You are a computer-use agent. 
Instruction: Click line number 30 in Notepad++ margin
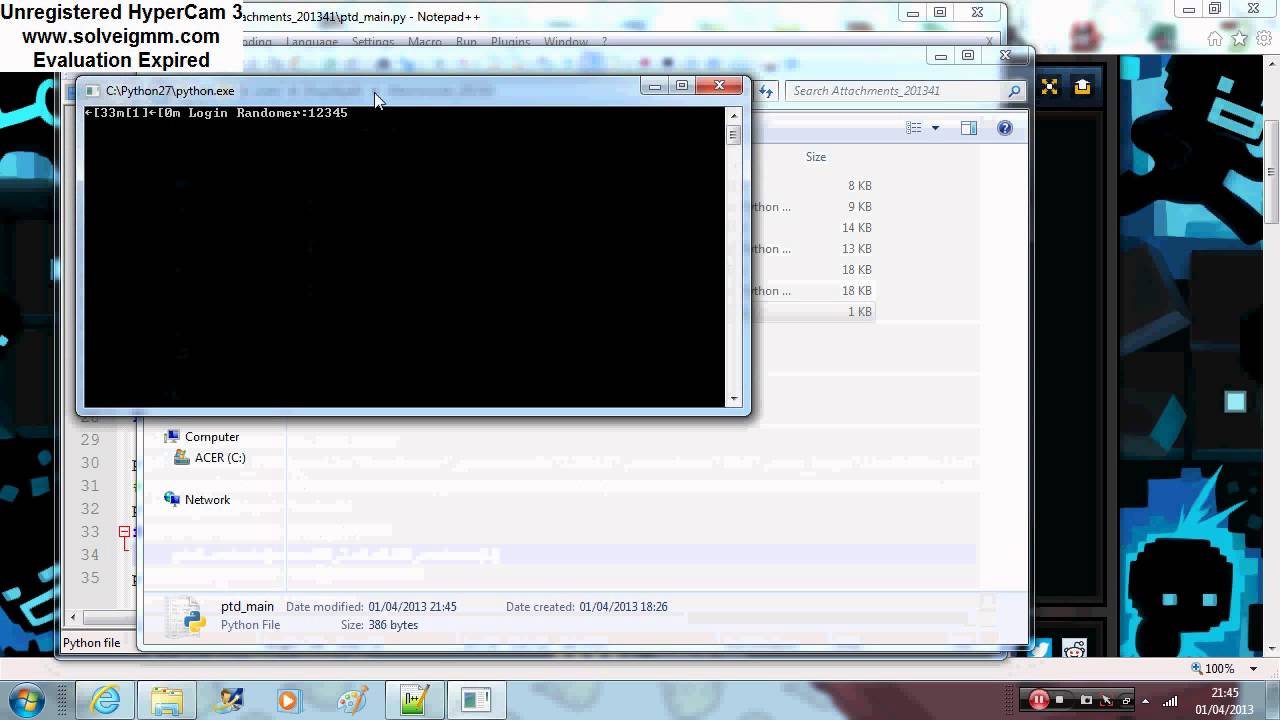pos(90,463)
